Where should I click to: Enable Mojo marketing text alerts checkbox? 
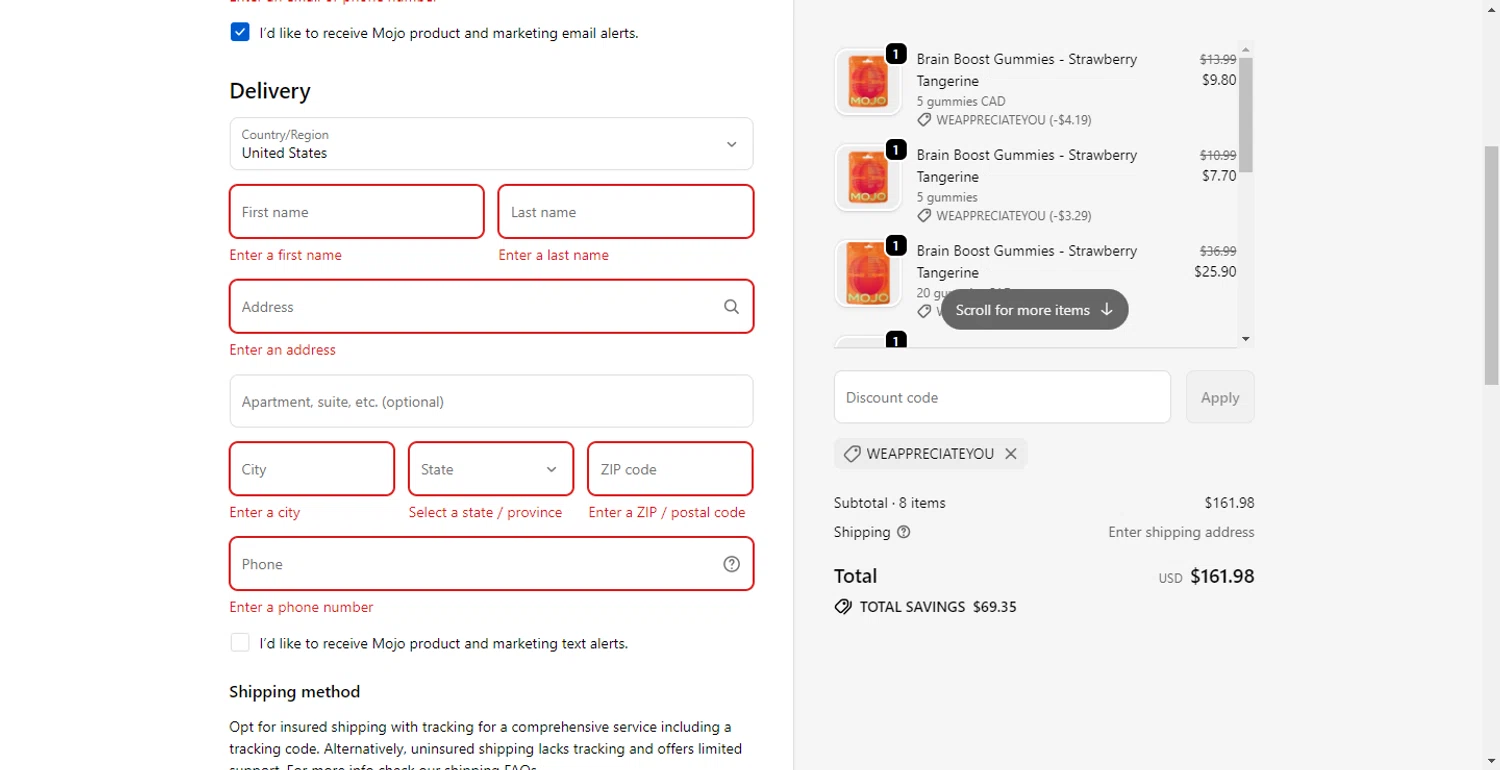pos(240,643)
